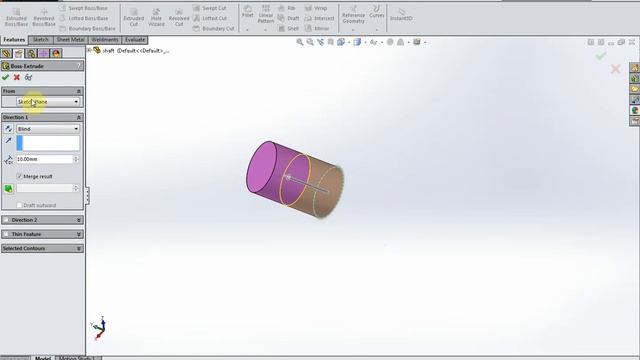The width and height of the screenshot is (640, 360).
Task: Choose Boundary Boss/Base in the ribbon
Action: point(87,29)
